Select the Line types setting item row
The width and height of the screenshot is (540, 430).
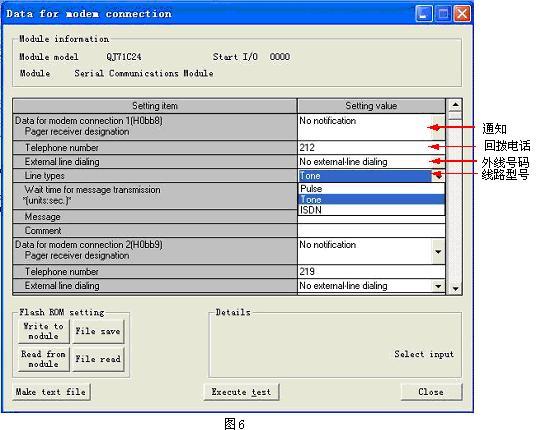(x=155, y=176)
